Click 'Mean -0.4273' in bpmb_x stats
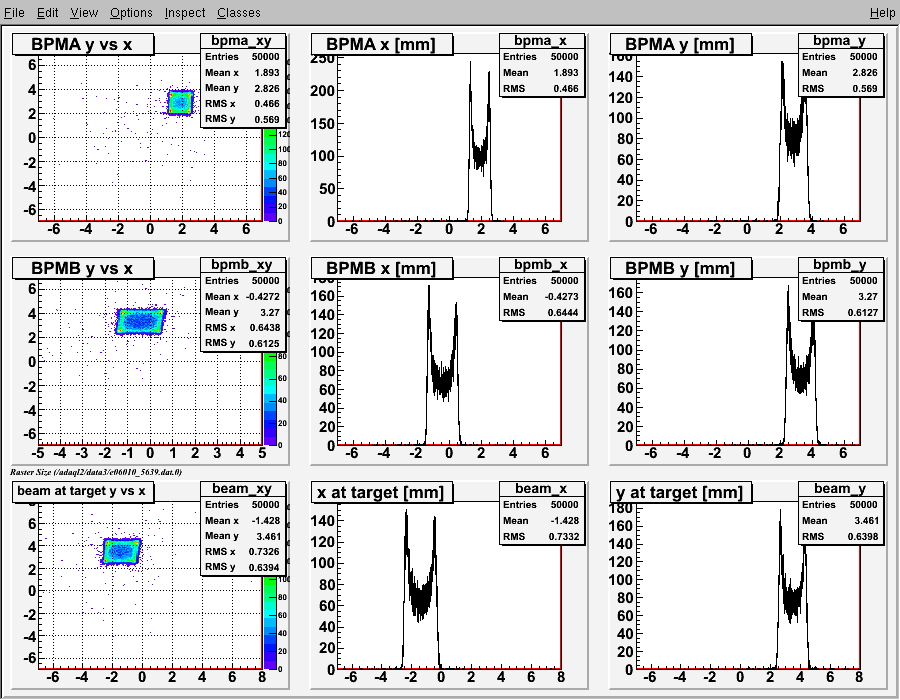This screenshot has height=700, width=900. point(541,297)
